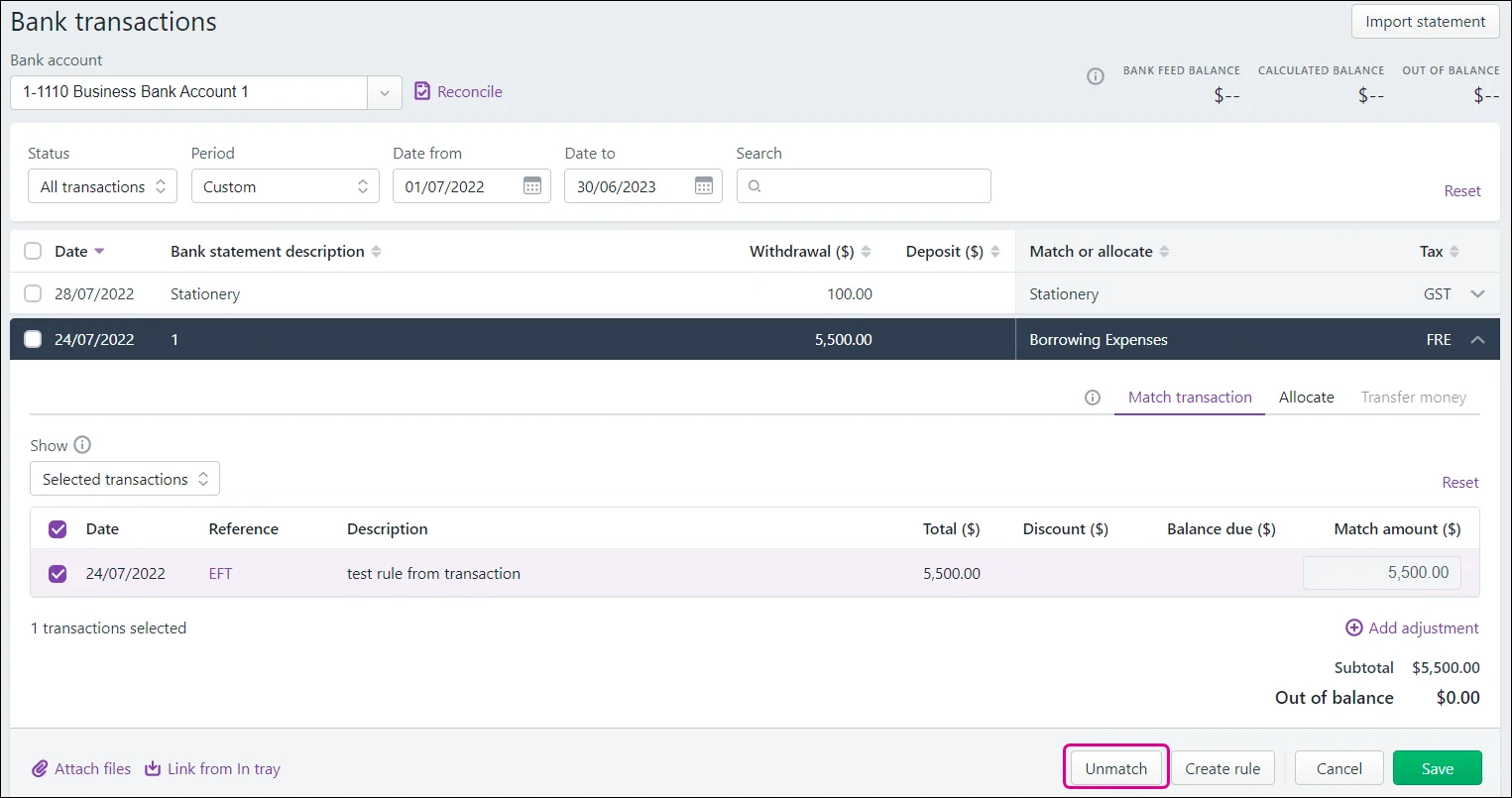Click the 100.00 withdrawal amount
The height and width of the screenshot is (798, 1512).
(x=850, y=293)
